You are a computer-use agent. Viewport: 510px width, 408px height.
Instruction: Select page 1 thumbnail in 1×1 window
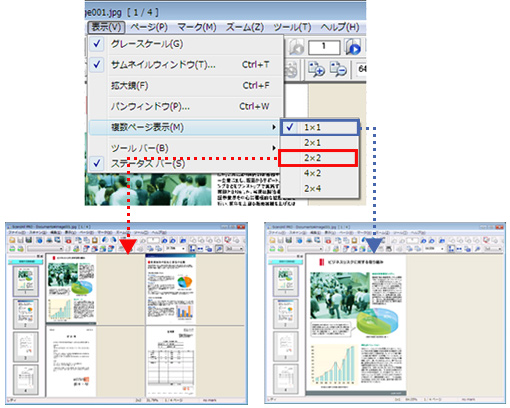click(x=286, y=282)
